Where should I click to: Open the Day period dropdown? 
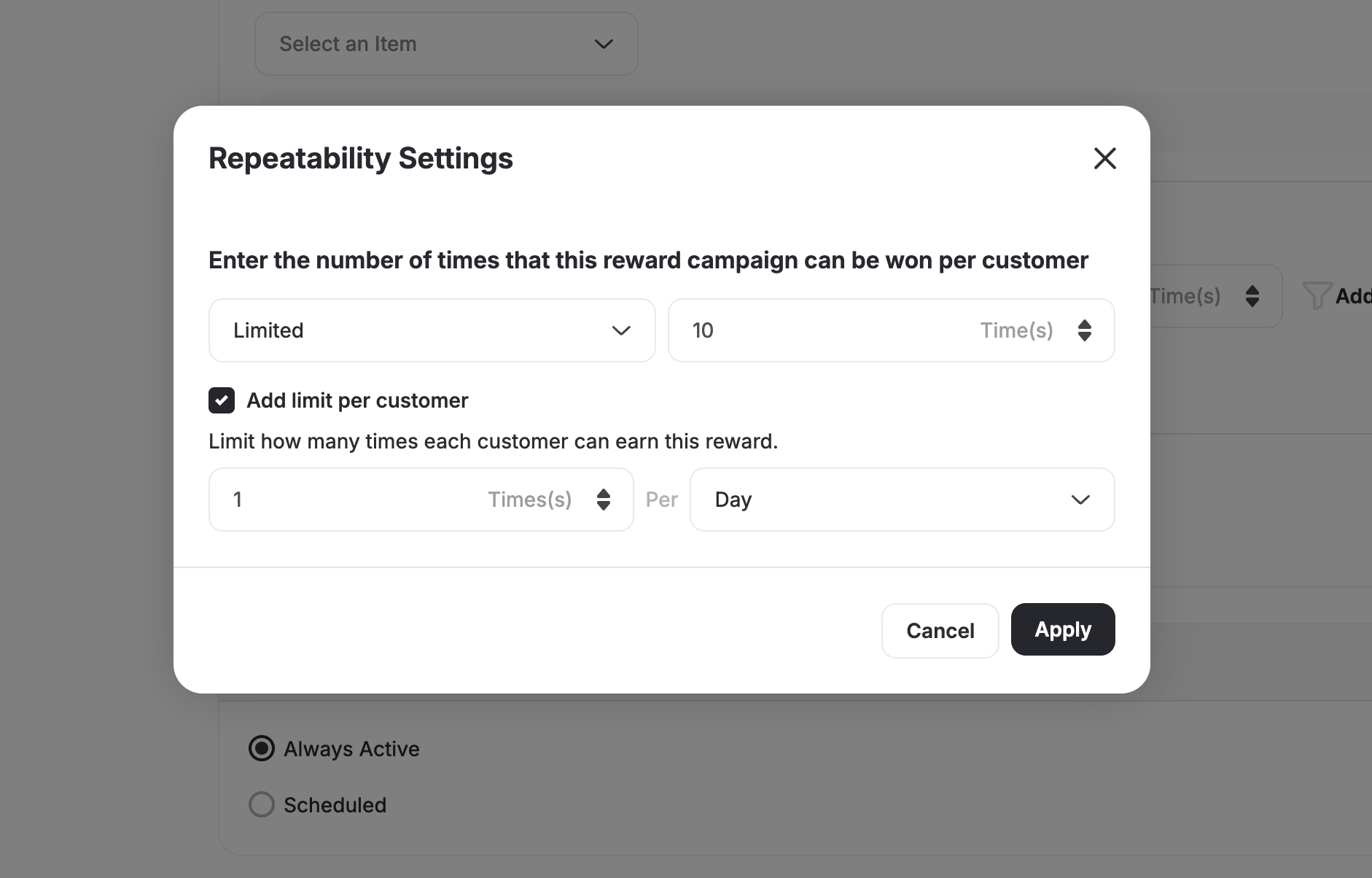[902, 500]
